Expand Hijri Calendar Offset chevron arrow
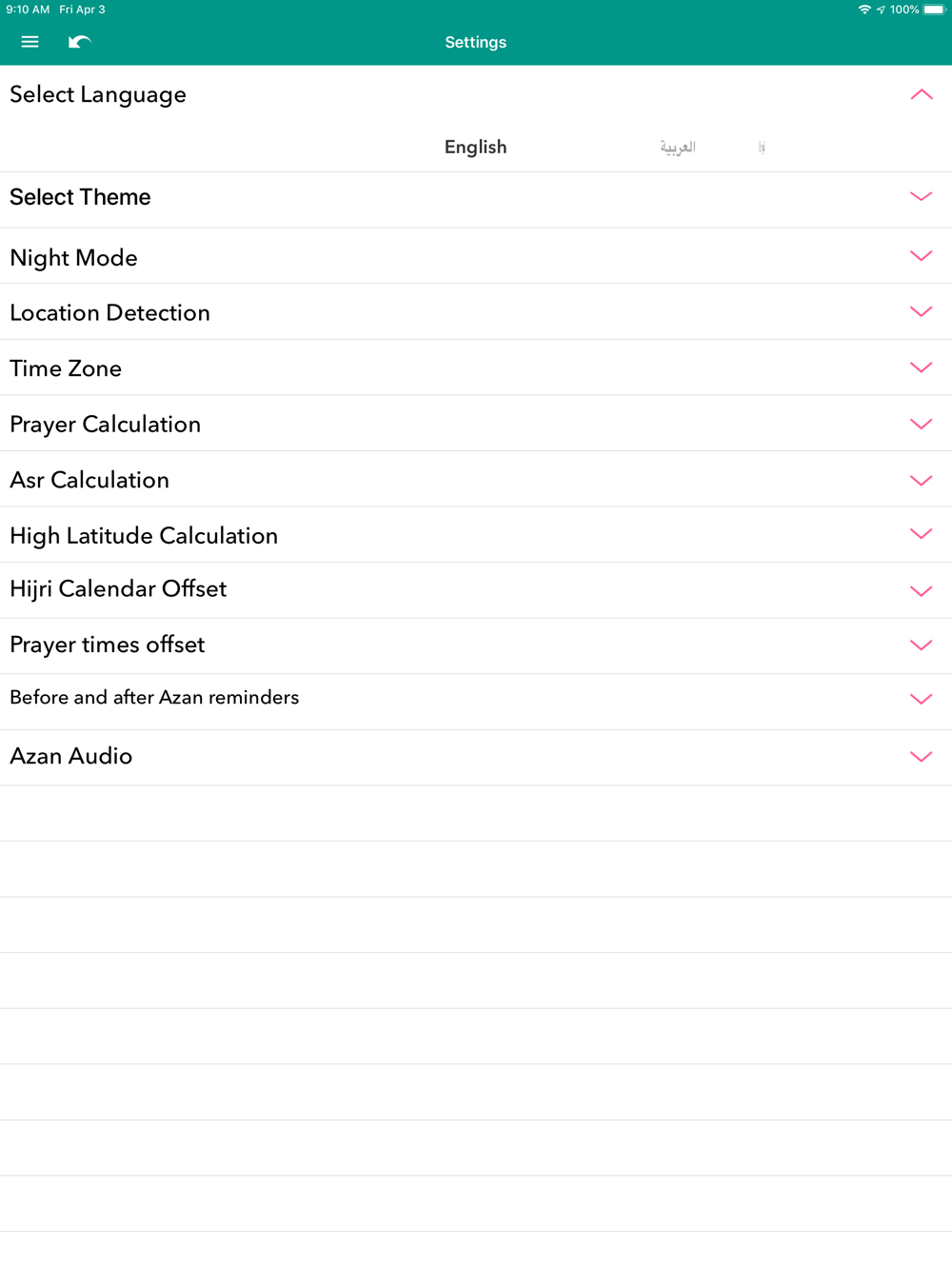The height and width of the screenshot is (1270, 952). click(921, 590)
